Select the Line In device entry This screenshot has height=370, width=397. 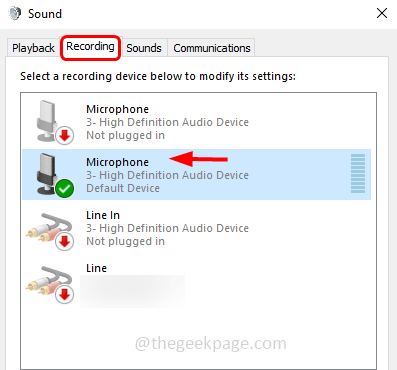click(197, 228)
